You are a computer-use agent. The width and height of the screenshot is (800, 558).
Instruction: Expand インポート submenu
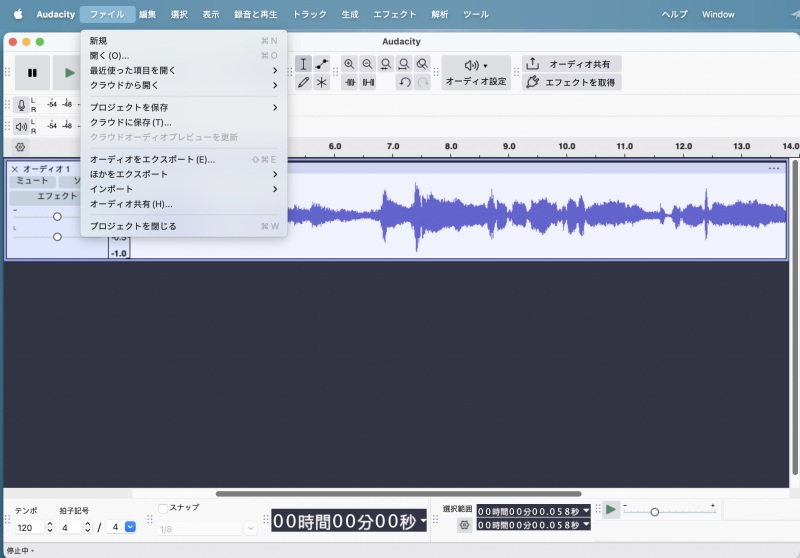(x=184, y=189)
